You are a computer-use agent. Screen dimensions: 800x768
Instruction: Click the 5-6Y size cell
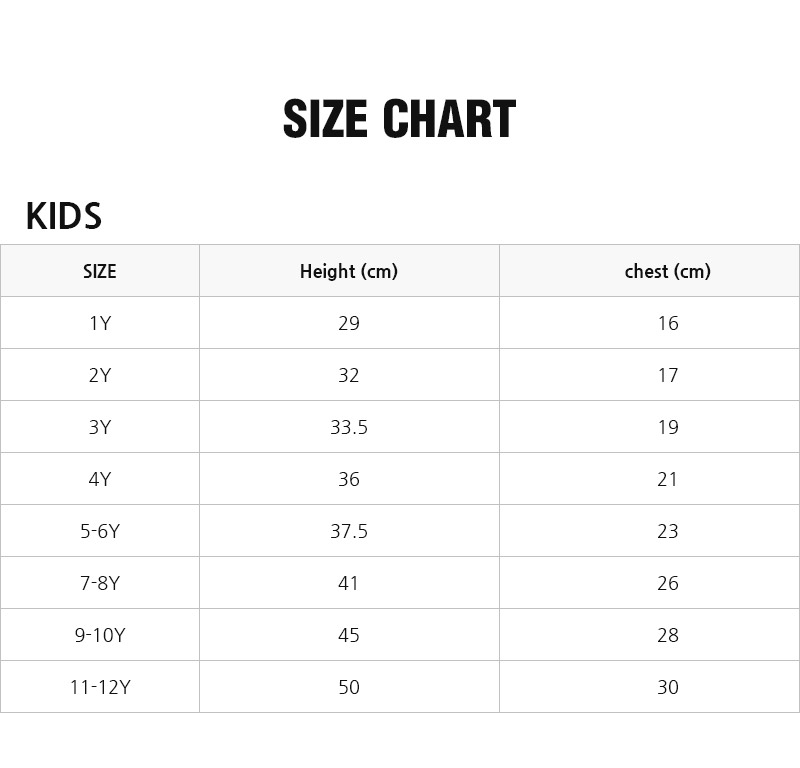[100, 531]
